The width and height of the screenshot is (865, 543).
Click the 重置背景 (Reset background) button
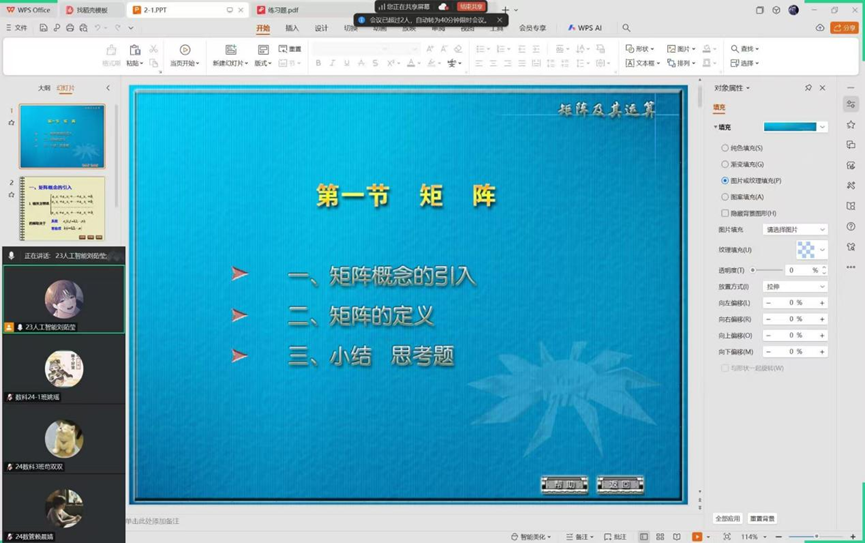(762, 519)
